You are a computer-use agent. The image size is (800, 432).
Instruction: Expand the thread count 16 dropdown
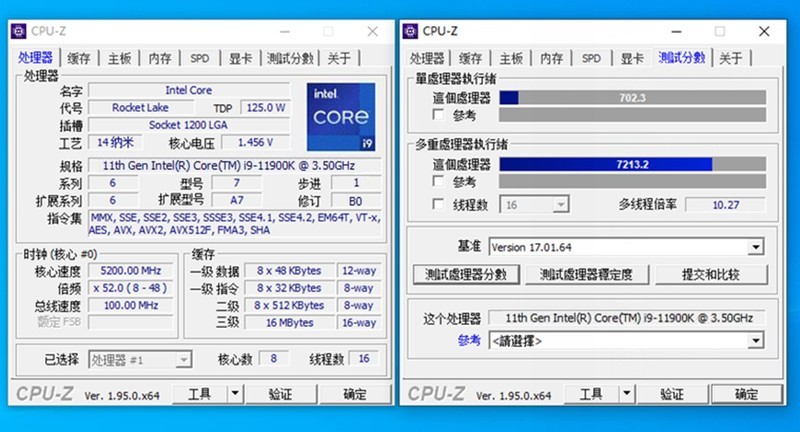561,205
